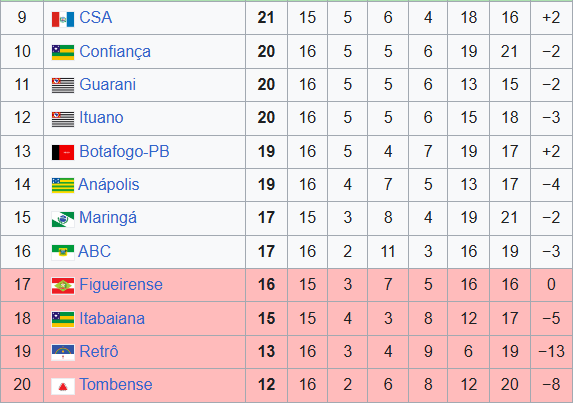Click the Paraíba flag beside Botafogo-PB
This screenshot has width=573, height=403.
(x=63, y=152)
